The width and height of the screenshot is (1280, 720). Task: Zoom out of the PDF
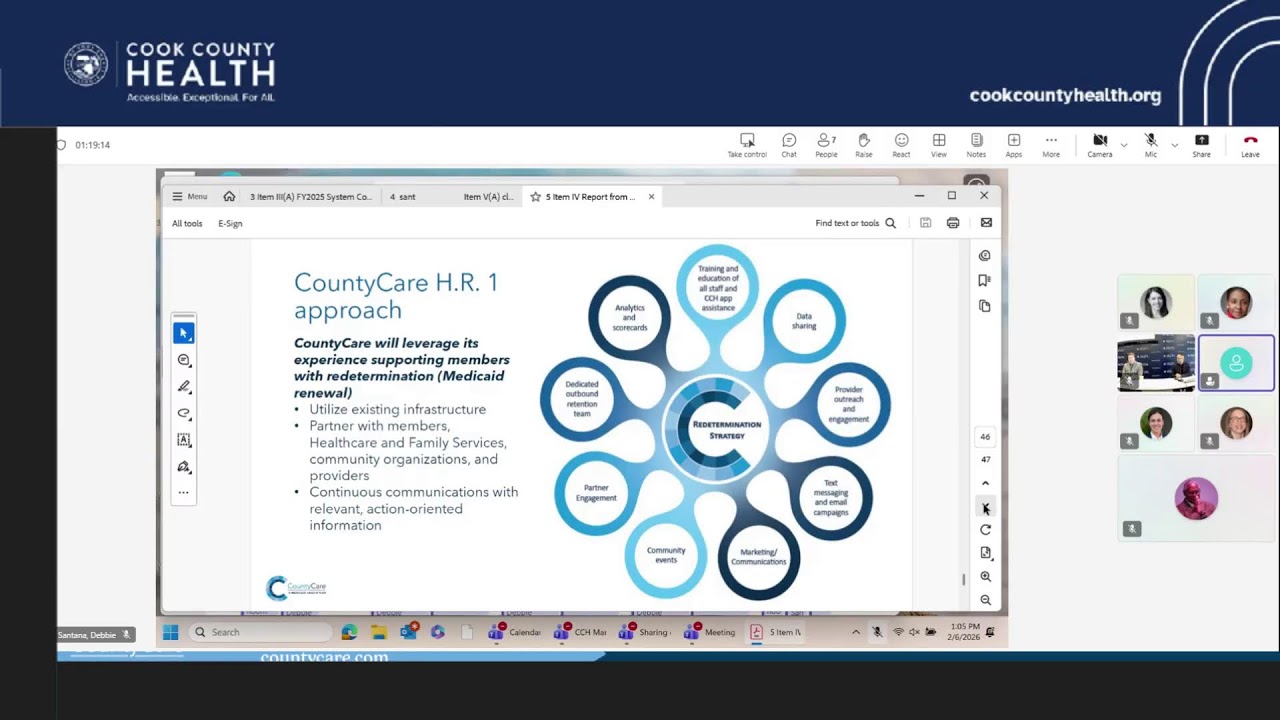(985, 600)
